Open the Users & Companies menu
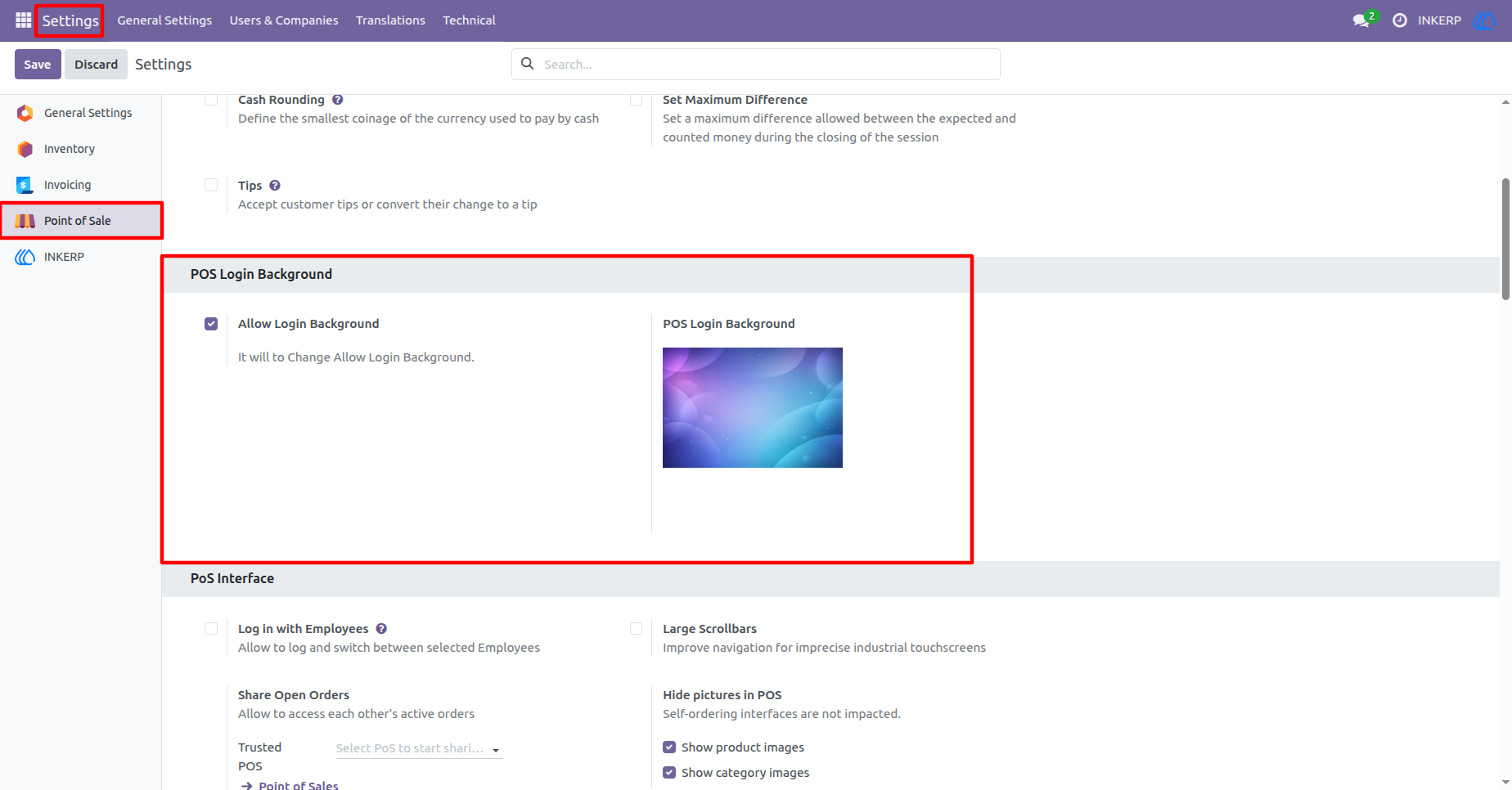Screen dimensions: 1512x790 coord(284,20)
